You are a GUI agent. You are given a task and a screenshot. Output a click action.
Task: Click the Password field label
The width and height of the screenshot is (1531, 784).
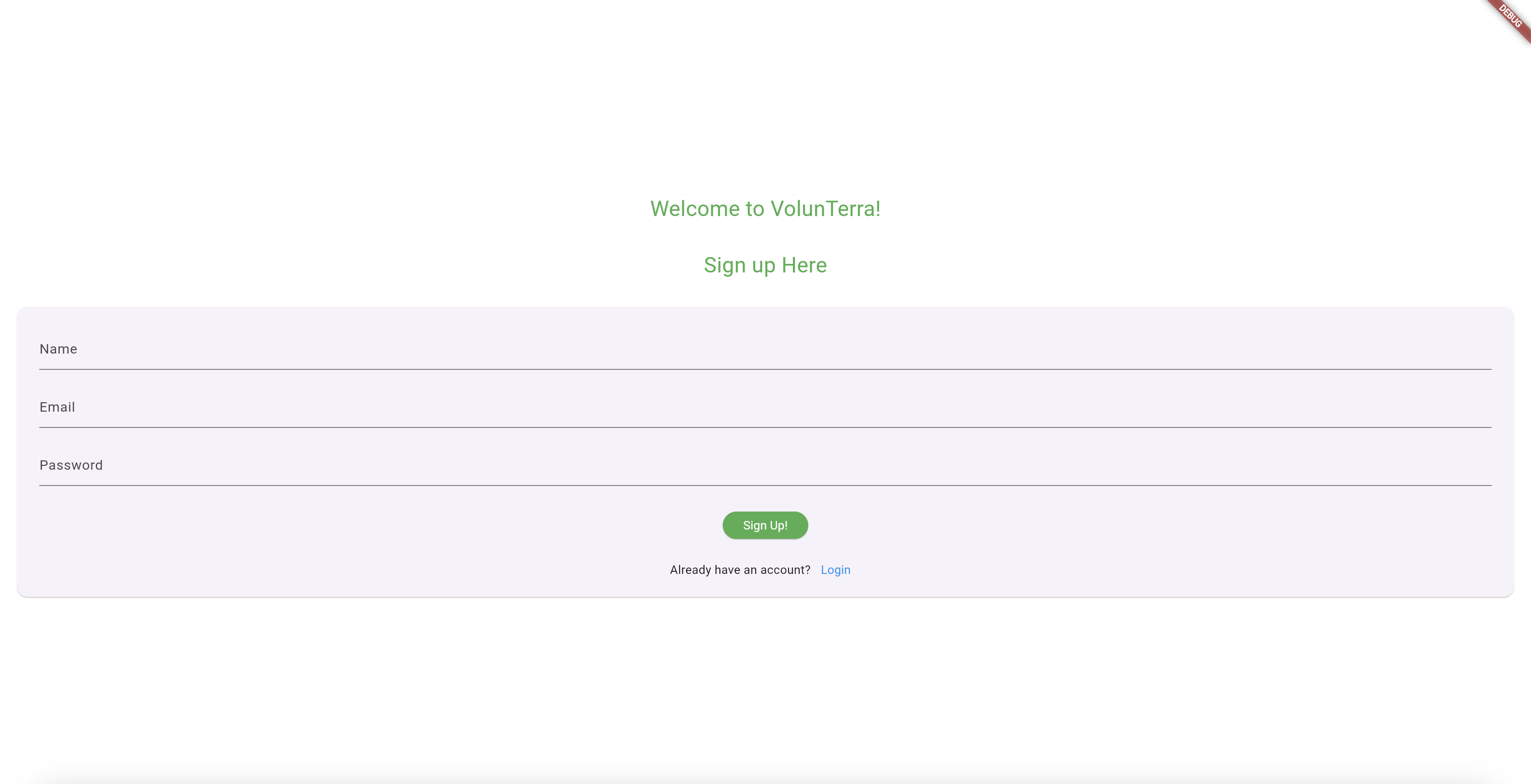(x=71, y=465)
